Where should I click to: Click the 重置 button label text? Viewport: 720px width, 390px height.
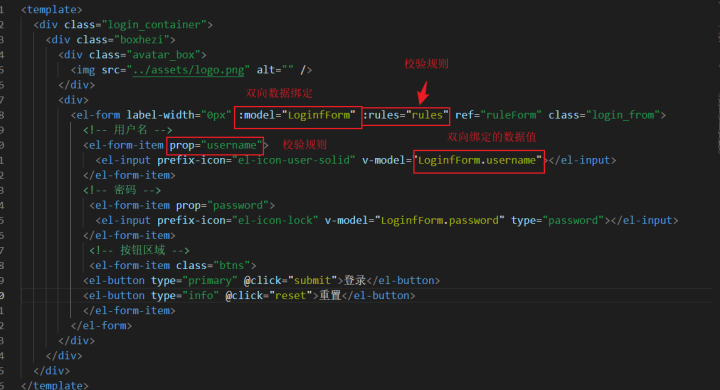pyautogui.click(x=330, y=295)
